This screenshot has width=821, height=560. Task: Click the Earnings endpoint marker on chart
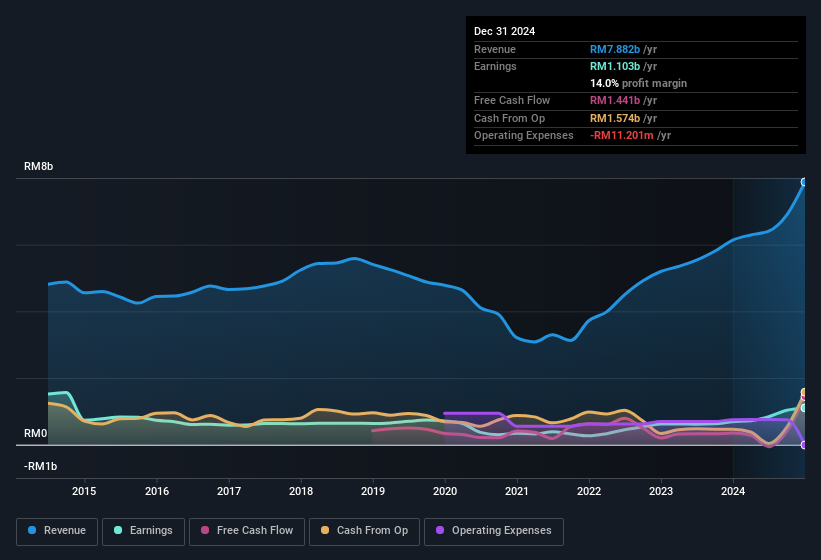(804, 408)
